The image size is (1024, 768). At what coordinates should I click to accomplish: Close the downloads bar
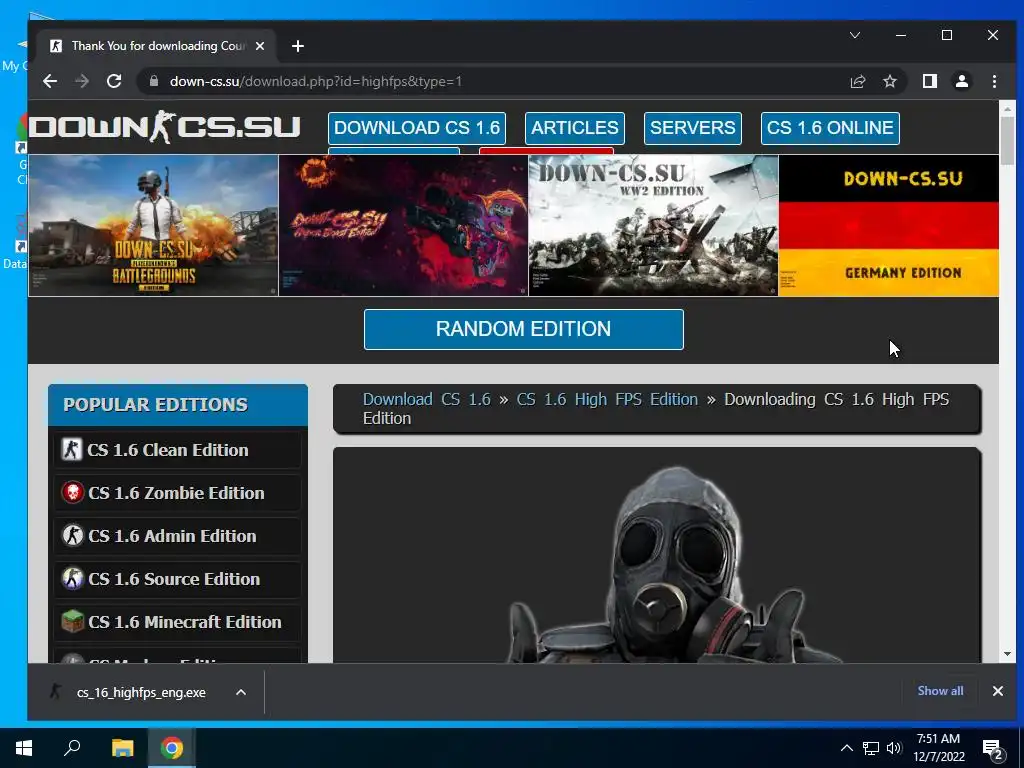pyautogui.click(x=997, y=691)
